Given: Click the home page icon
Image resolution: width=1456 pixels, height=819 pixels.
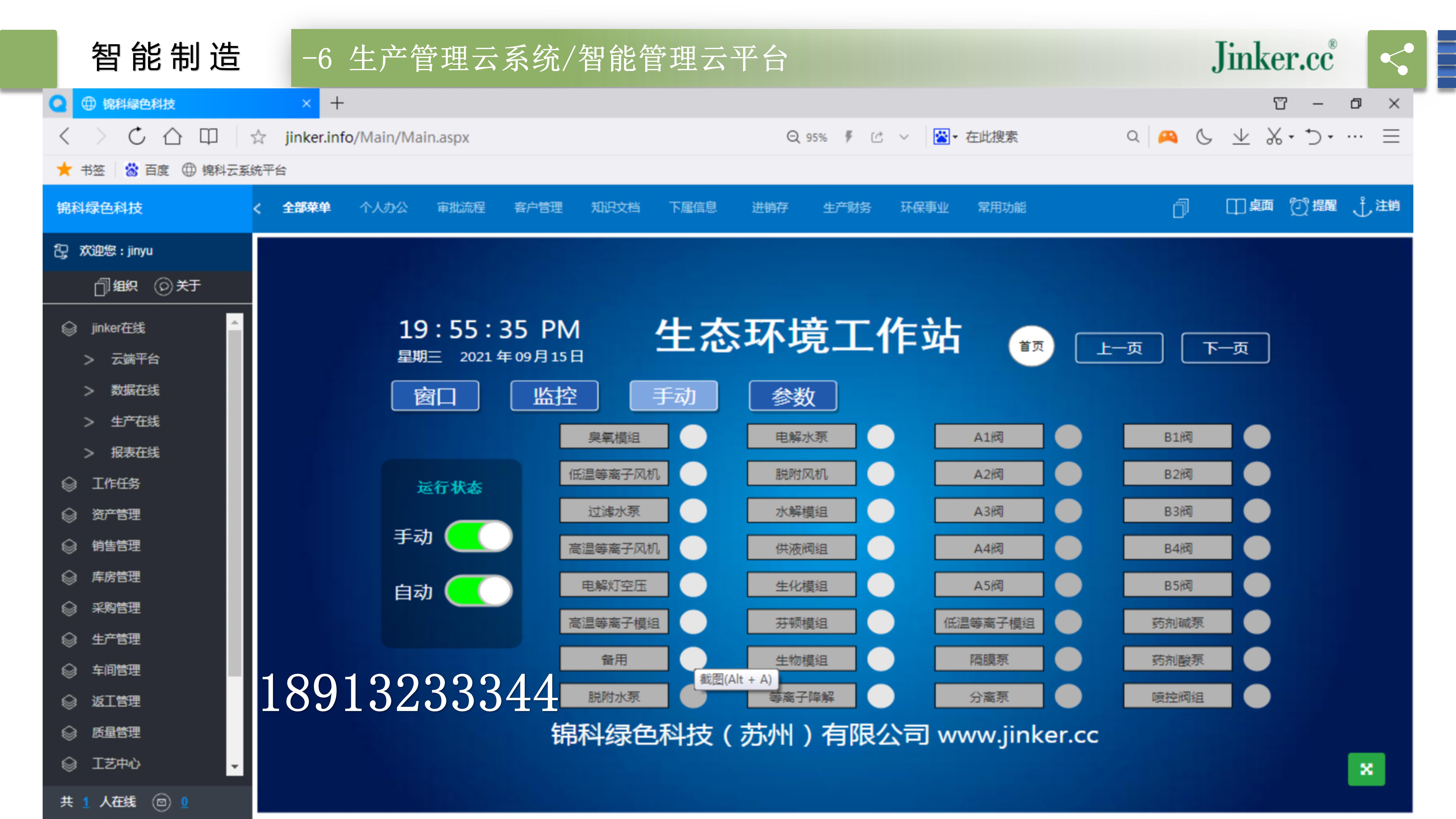Looking at the screenshot, I should coord(172,137).
